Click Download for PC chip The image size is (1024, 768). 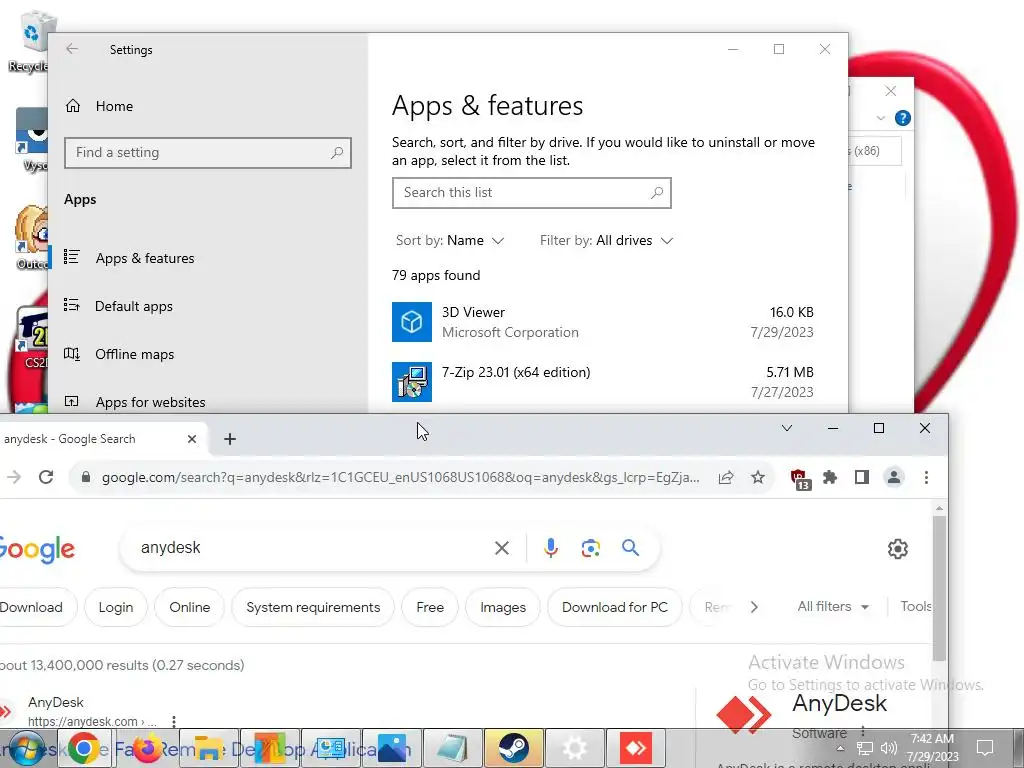click(x=615, y=607)
